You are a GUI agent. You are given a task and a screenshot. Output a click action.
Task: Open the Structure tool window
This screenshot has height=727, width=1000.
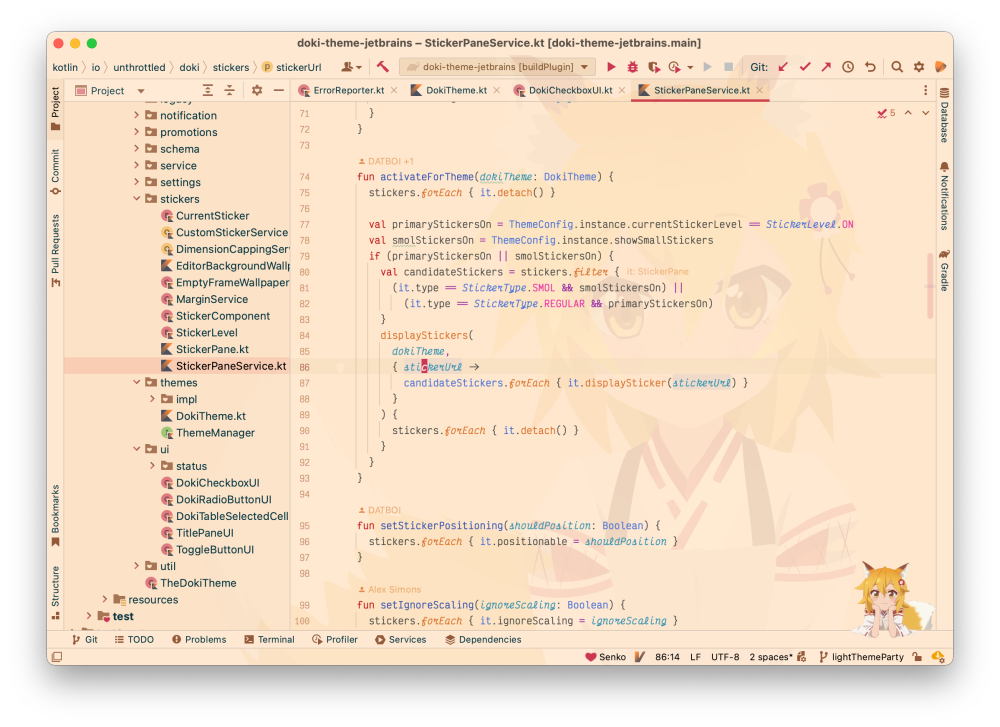[55, 592]
